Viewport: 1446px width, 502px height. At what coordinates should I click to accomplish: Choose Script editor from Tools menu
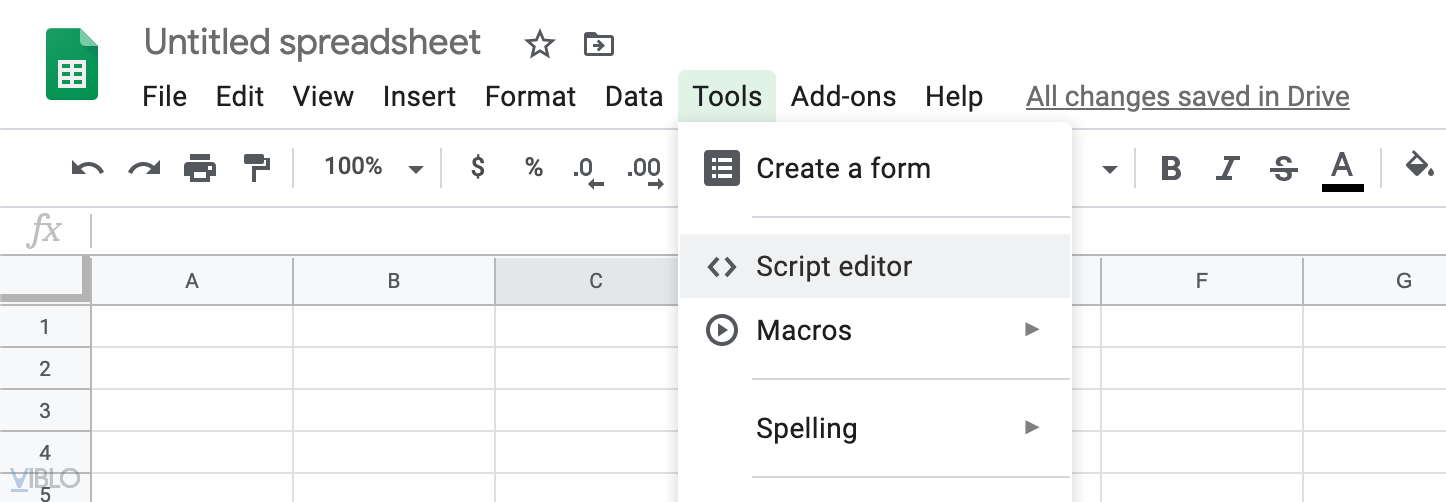834,267
